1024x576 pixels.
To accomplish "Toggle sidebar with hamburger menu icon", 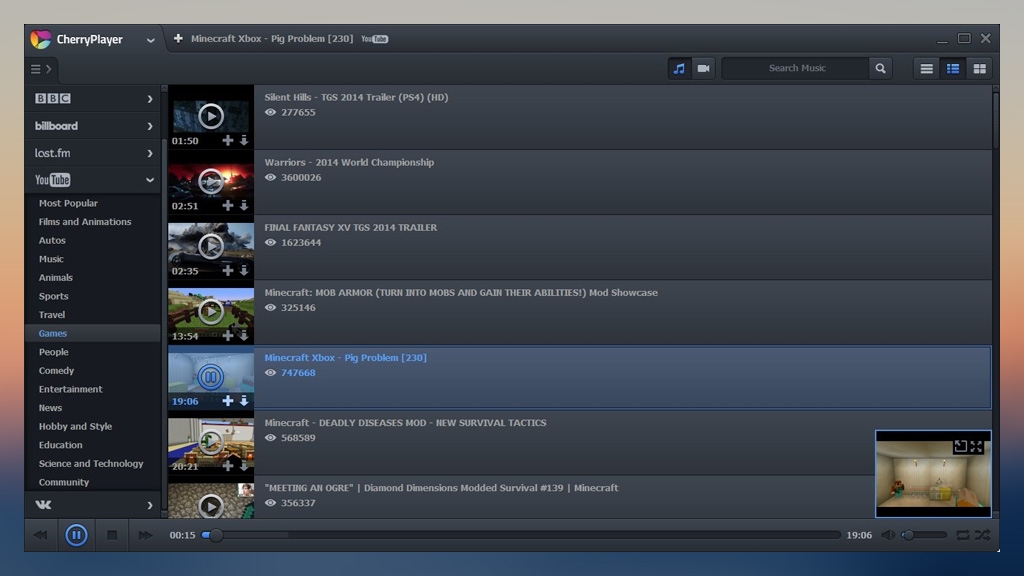I will 35,69.
